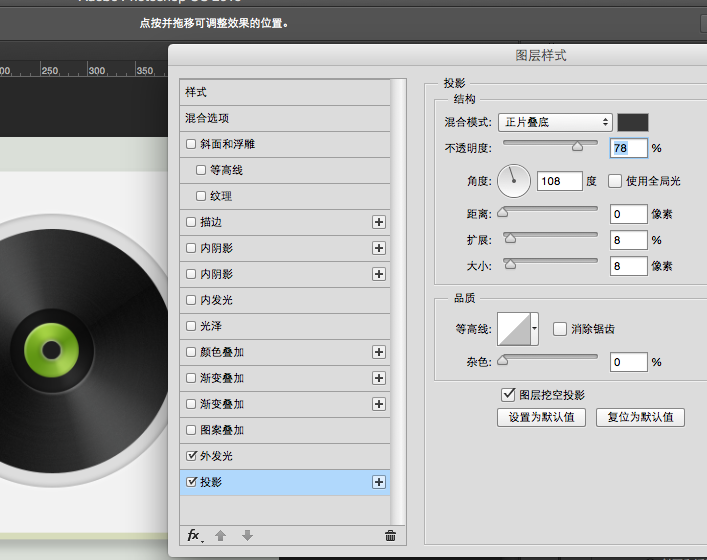This screenshot has width=707, height=560.
Task: Toggle the 使用全局光 checkbox
Action: 615,181
